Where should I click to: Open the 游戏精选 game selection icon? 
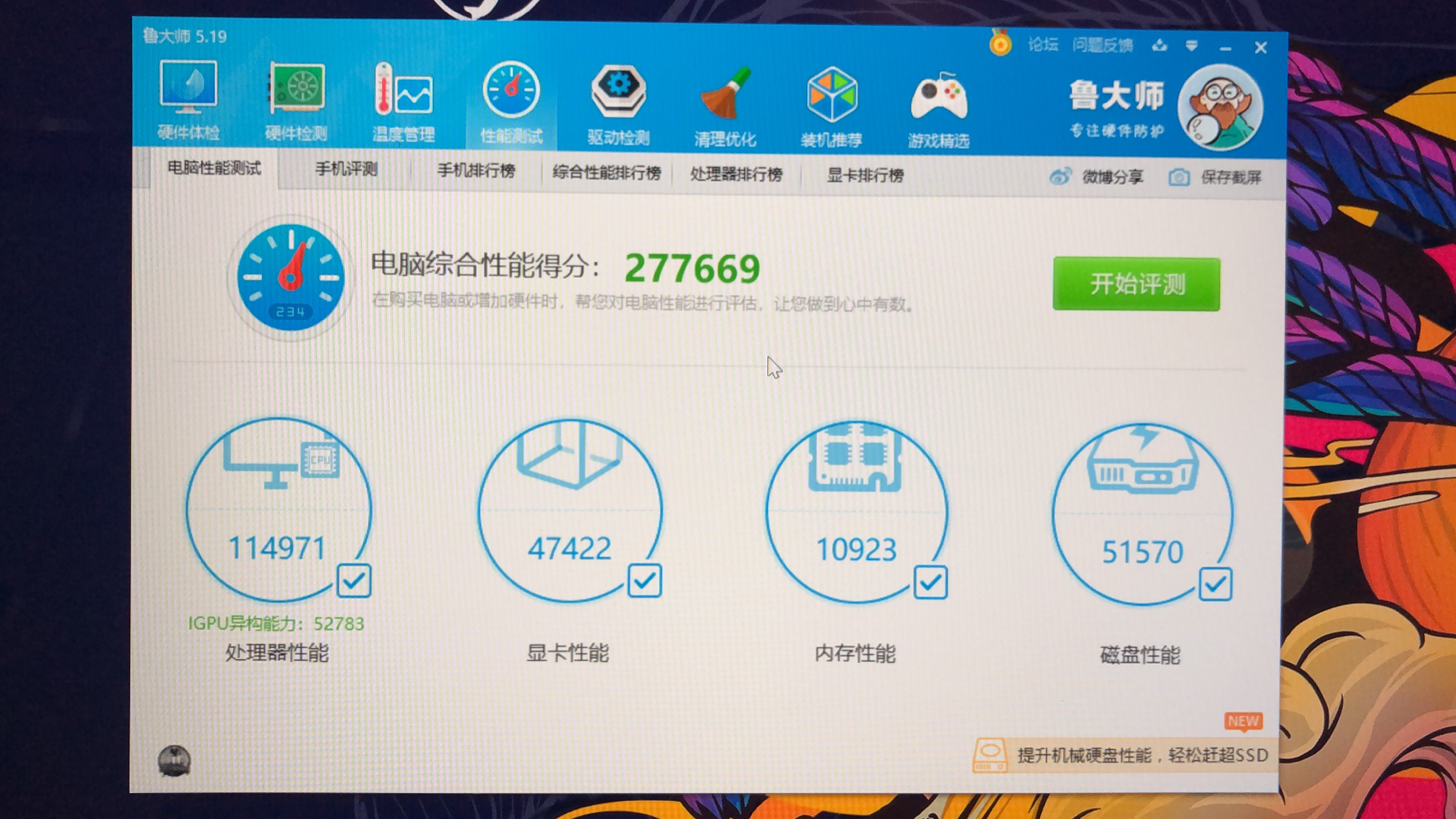[938, 110]
